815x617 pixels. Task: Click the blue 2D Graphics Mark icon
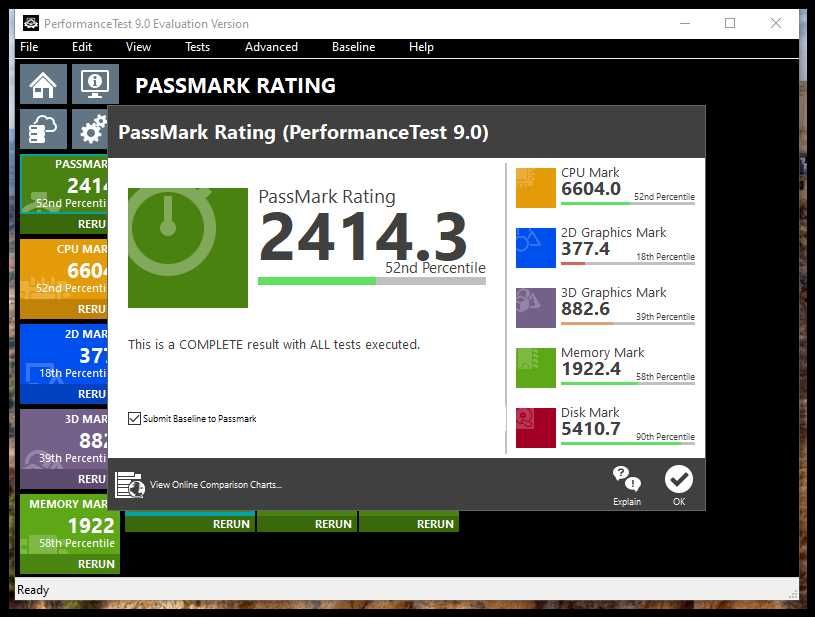535,248
